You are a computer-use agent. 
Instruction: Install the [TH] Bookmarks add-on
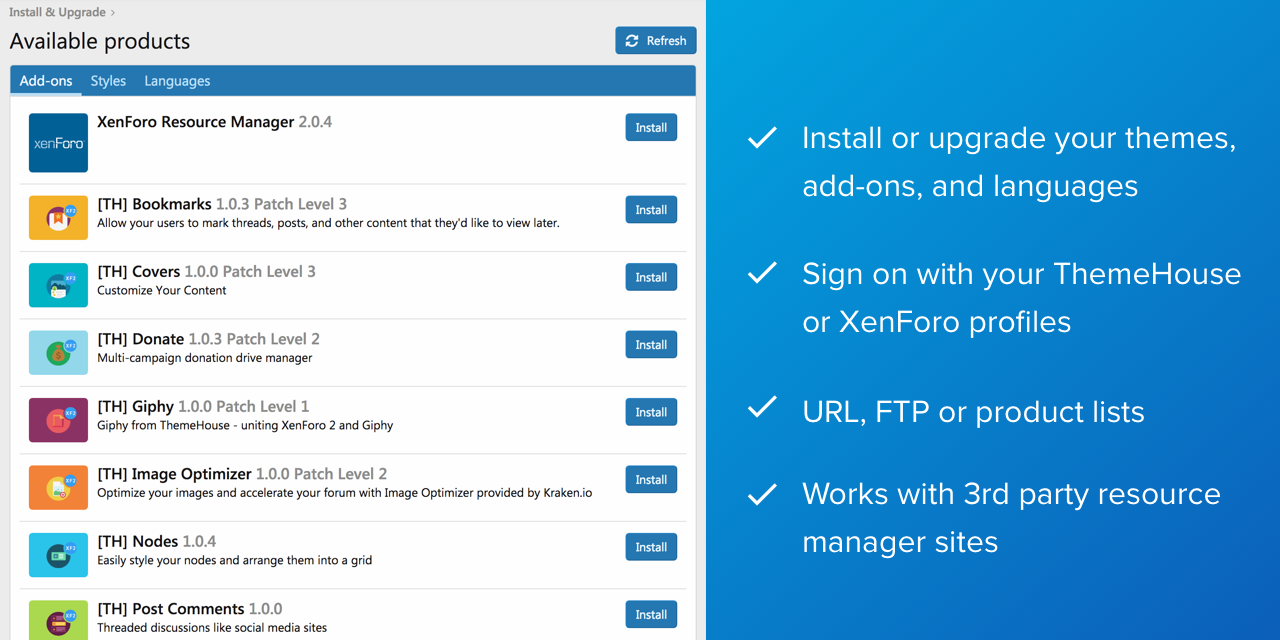pyautogui.click(x=651, y=210)
